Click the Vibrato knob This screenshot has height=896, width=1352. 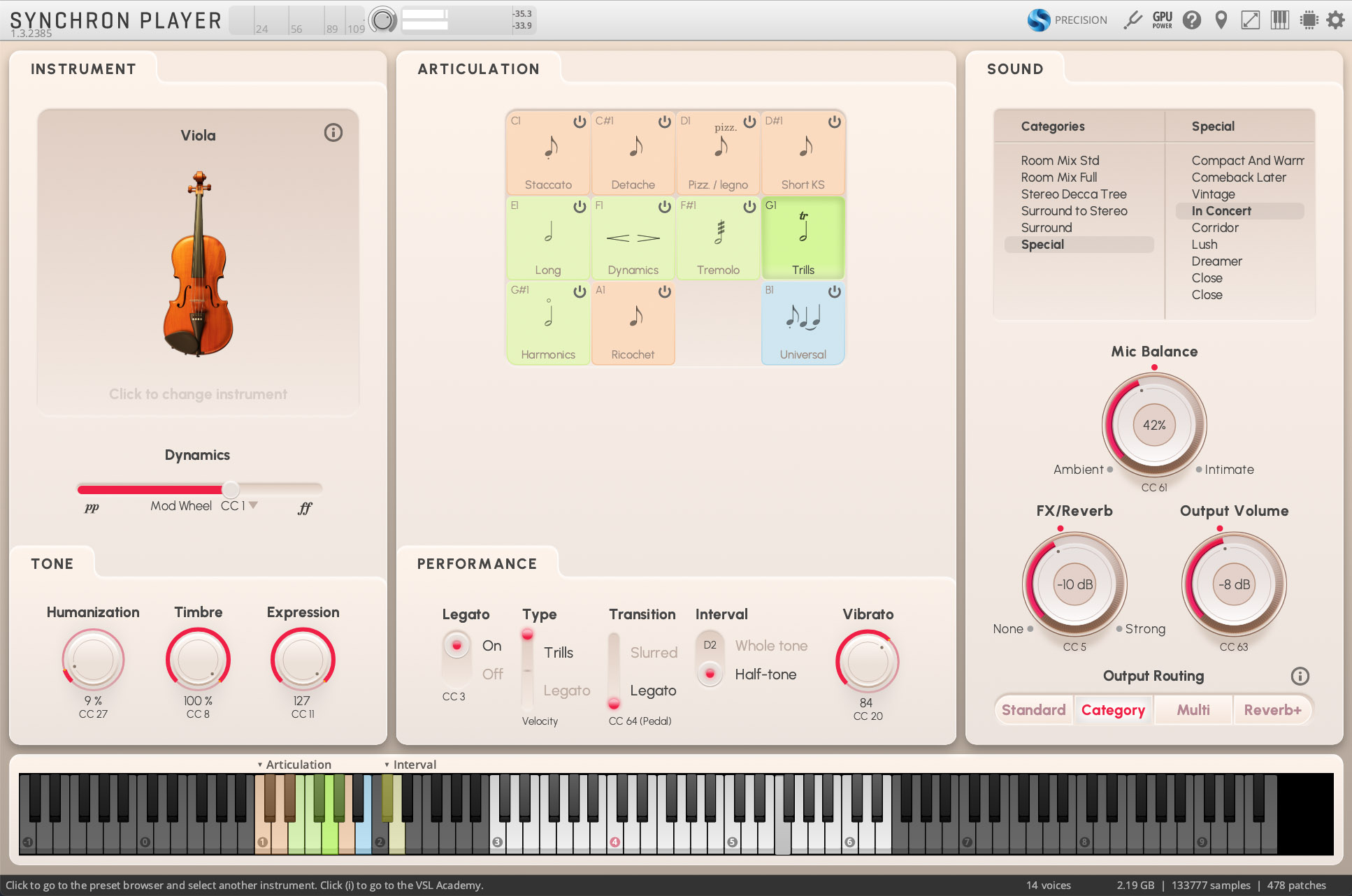click(868, 662)
